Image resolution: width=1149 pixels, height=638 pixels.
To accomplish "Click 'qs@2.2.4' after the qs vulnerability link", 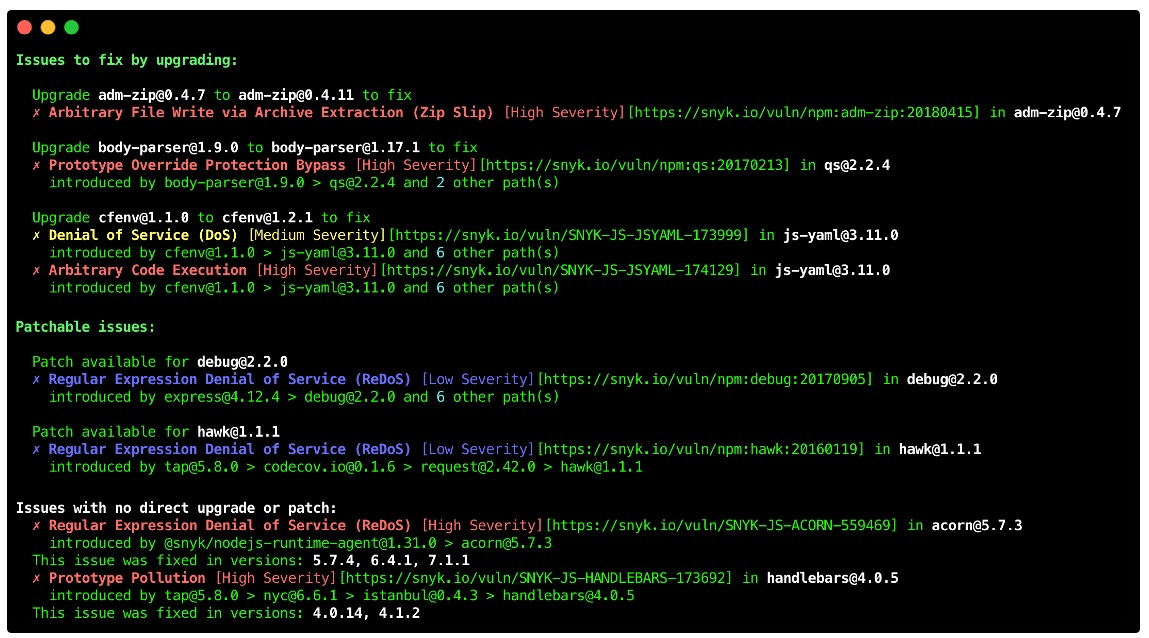I will (x=857, y=166).
